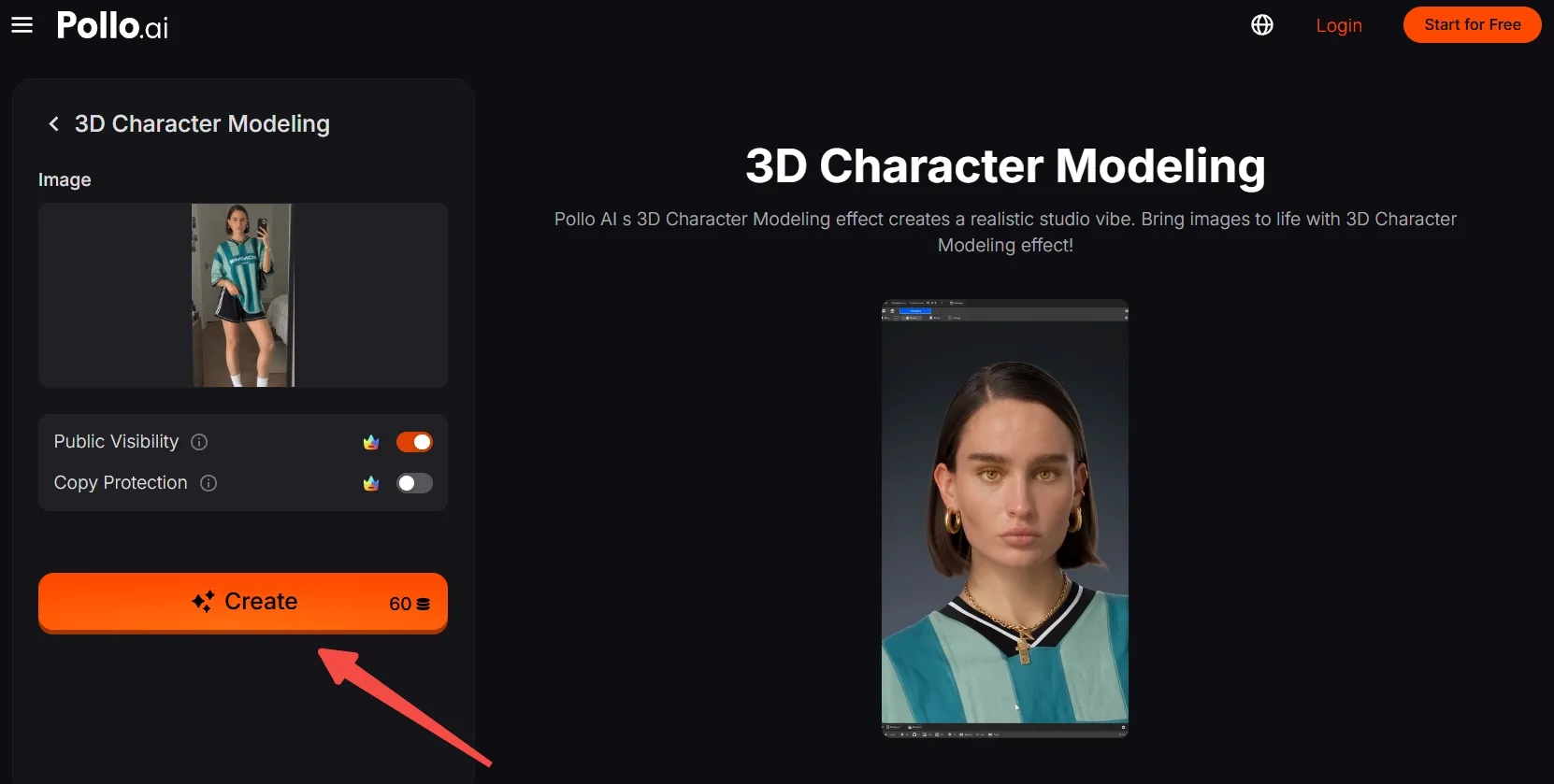Click the premium crown beside Copy Protection
The width and height of the screenshot is (1554, 784).
(x=371, y=483)
